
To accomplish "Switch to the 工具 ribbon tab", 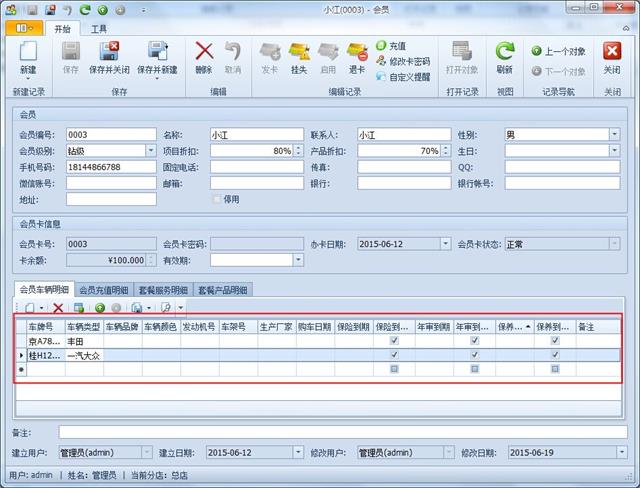I will [x=99, y=29].
